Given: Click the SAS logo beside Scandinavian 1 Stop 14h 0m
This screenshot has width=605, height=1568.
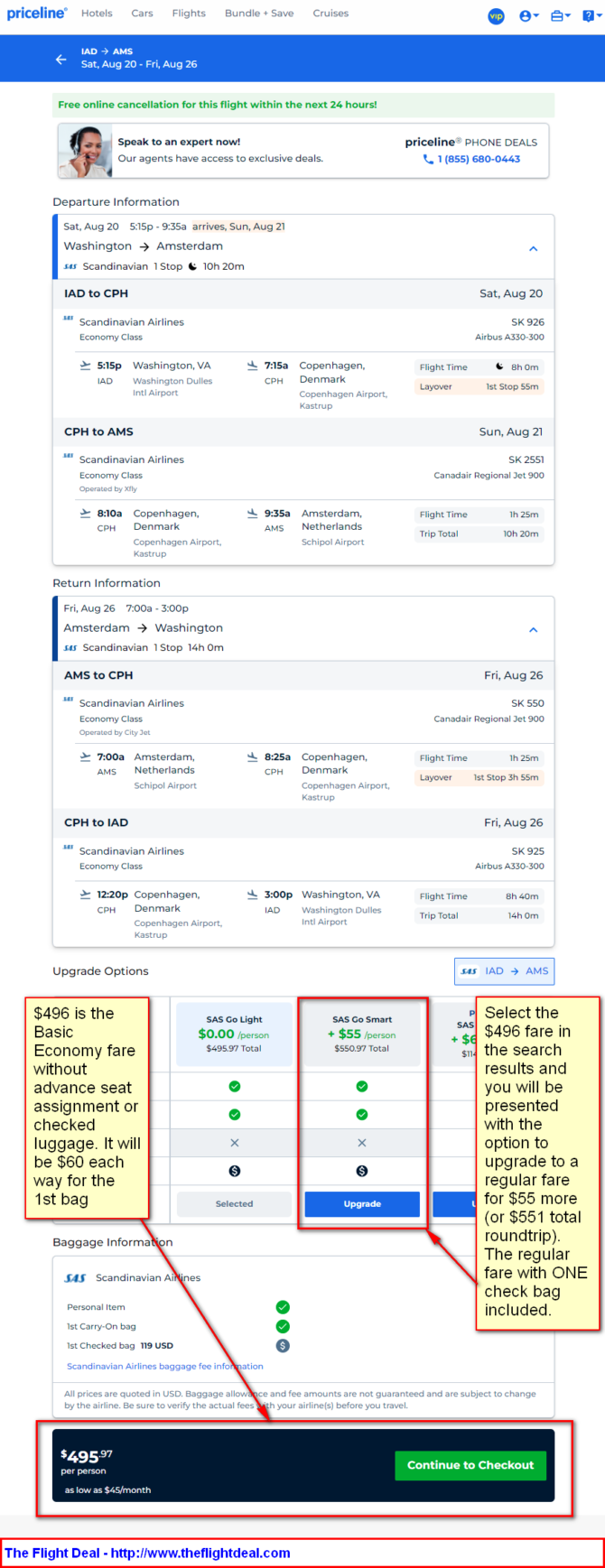Looking at the screenshot, I should [70, 647].
